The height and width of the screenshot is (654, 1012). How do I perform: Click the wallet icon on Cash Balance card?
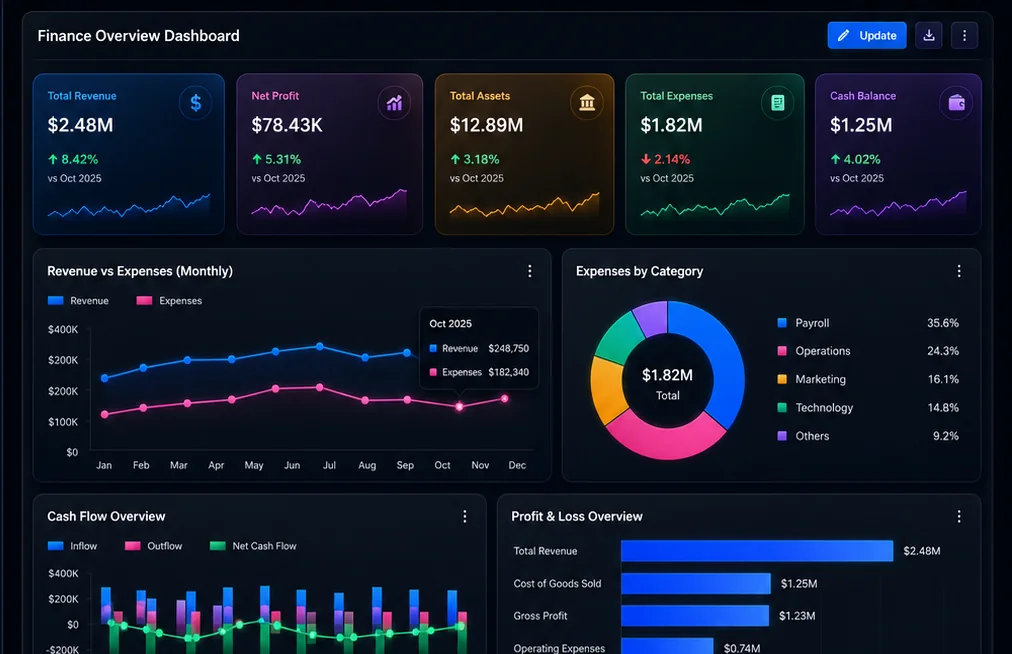[x=956, y=103]
